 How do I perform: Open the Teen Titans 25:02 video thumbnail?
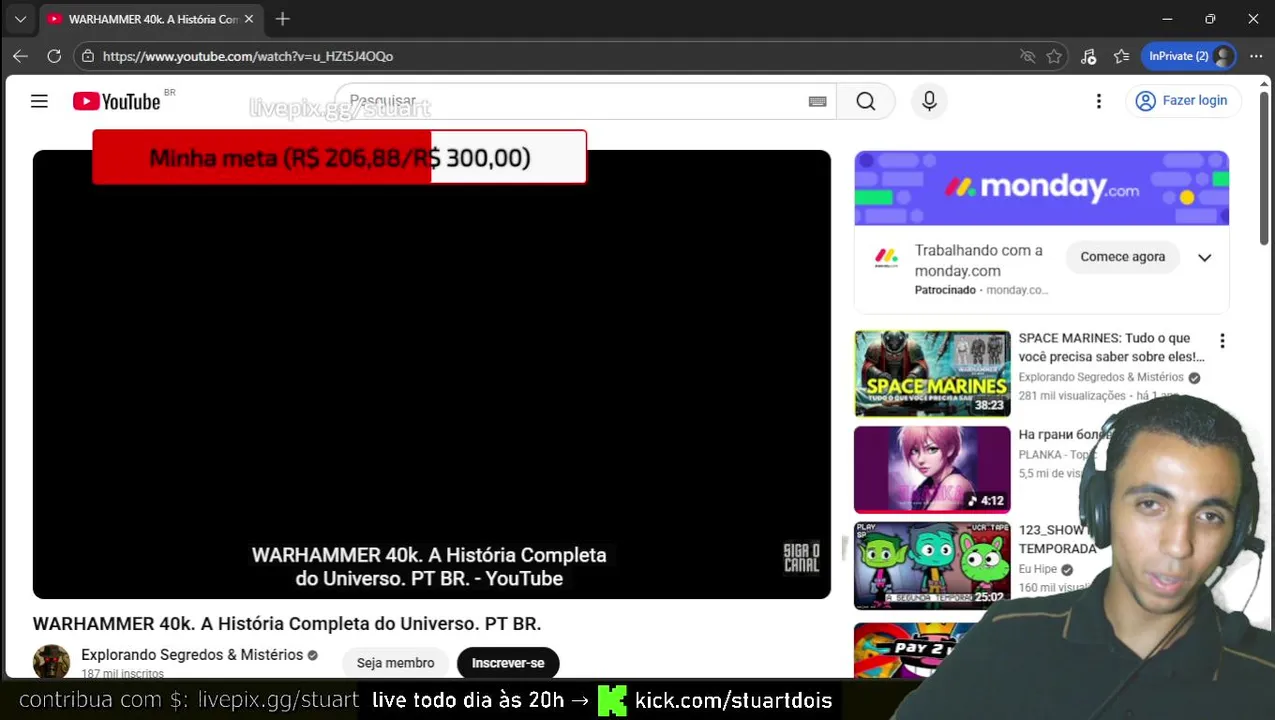[932, 565]
